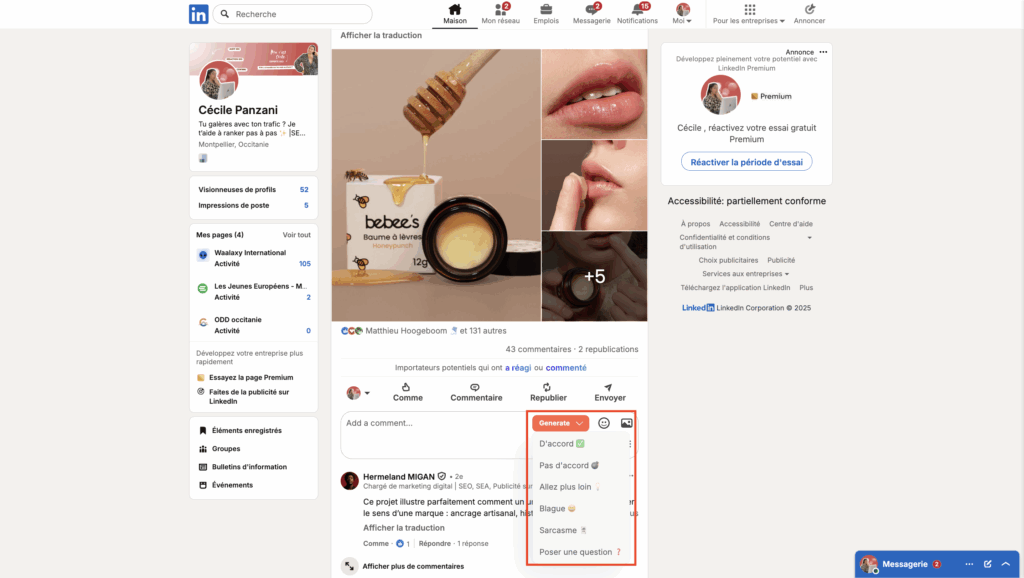The width and height of the screenshot is (1024, 578).
Task: Click Réactiver la période d'essai
Action: tap(745, 161)
